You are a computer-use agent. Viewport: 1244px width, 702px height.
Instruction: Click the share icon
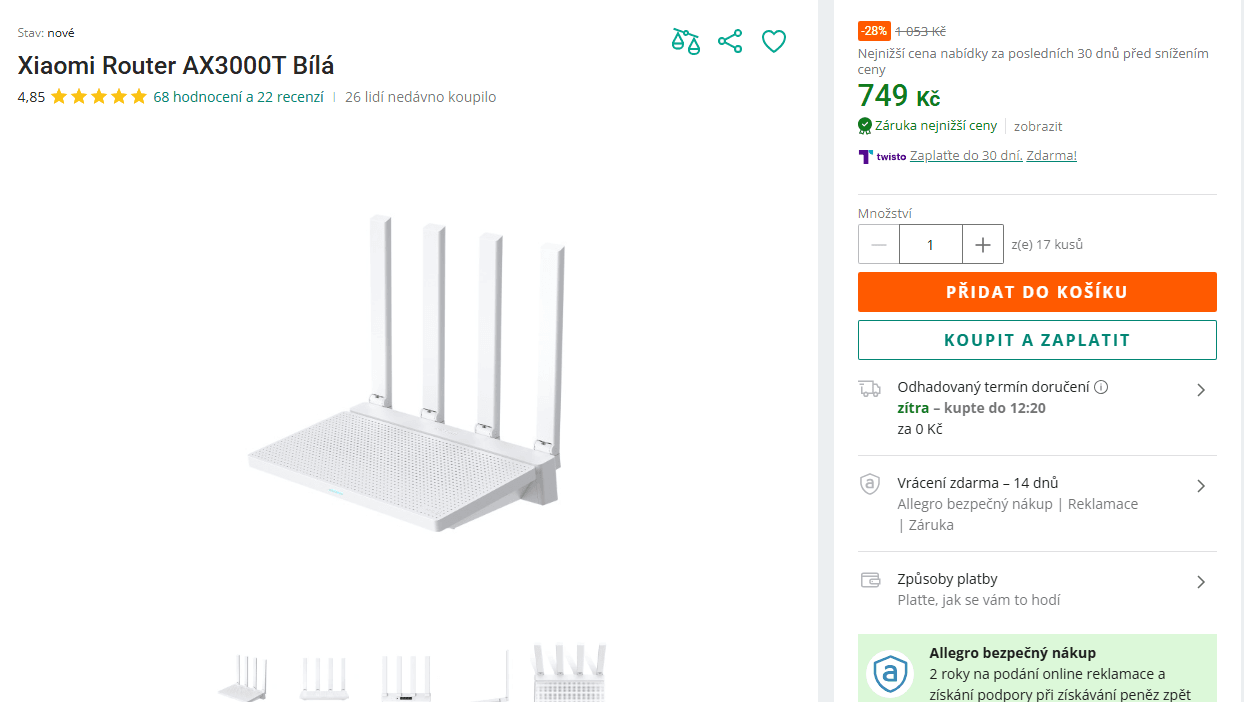(x=730, y=41)
